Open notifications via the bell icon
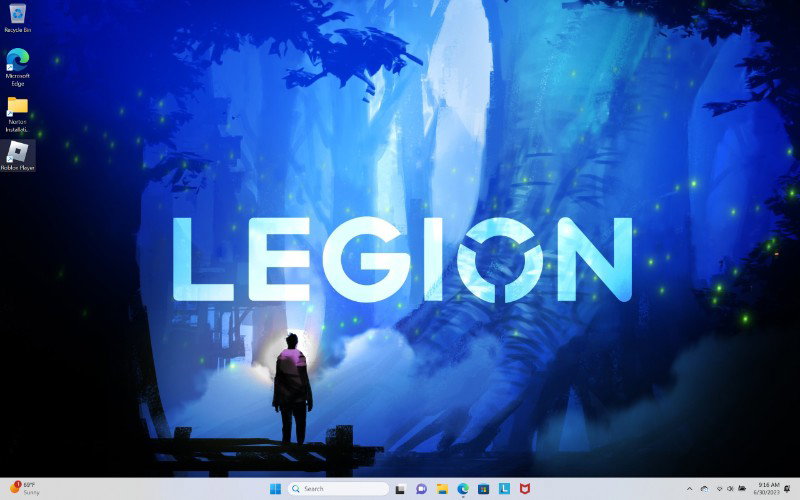 tap(787, 489)
